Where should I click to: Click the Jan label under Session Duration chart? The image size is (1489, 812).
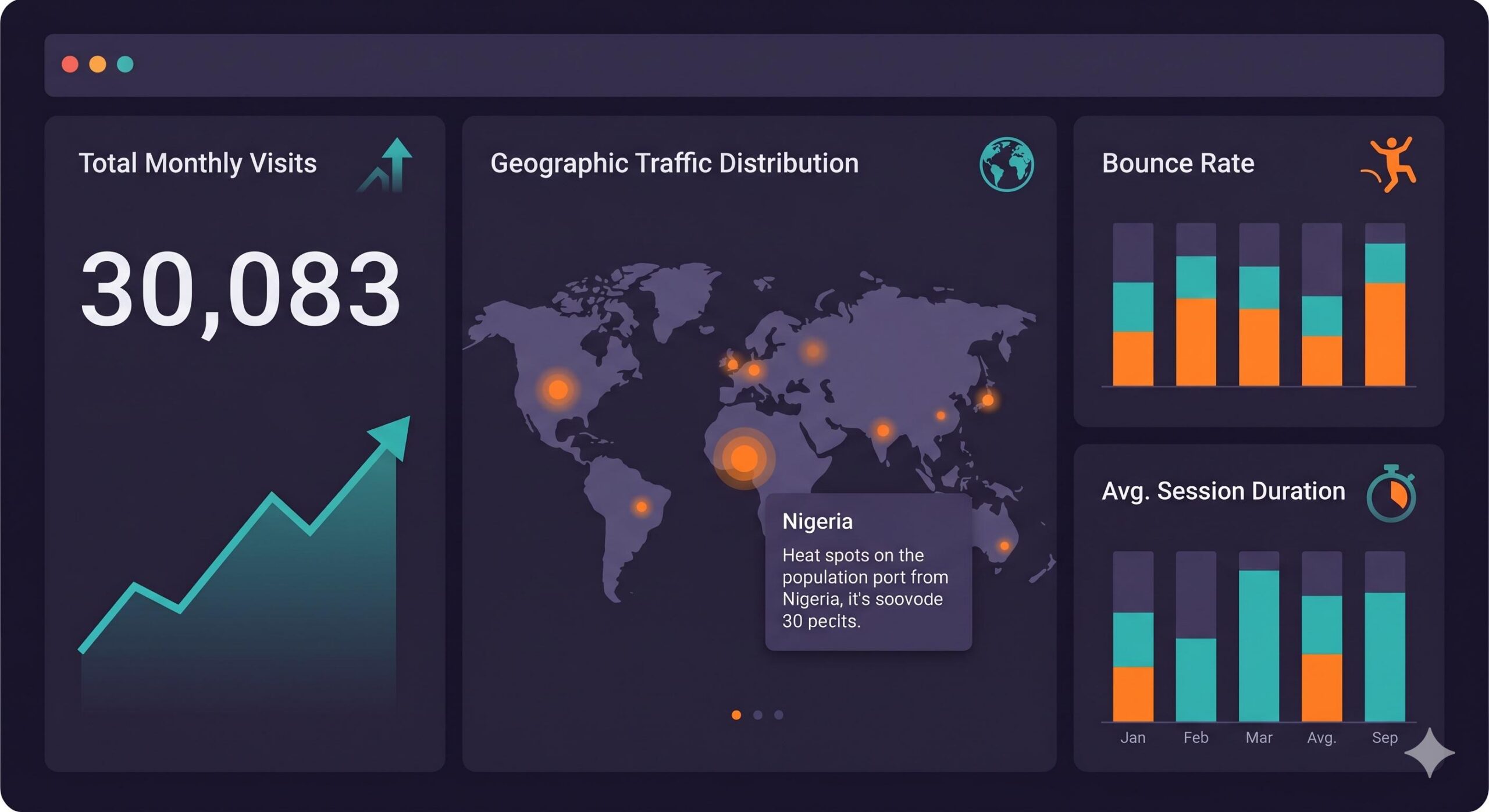click(x=1133, y=738)
